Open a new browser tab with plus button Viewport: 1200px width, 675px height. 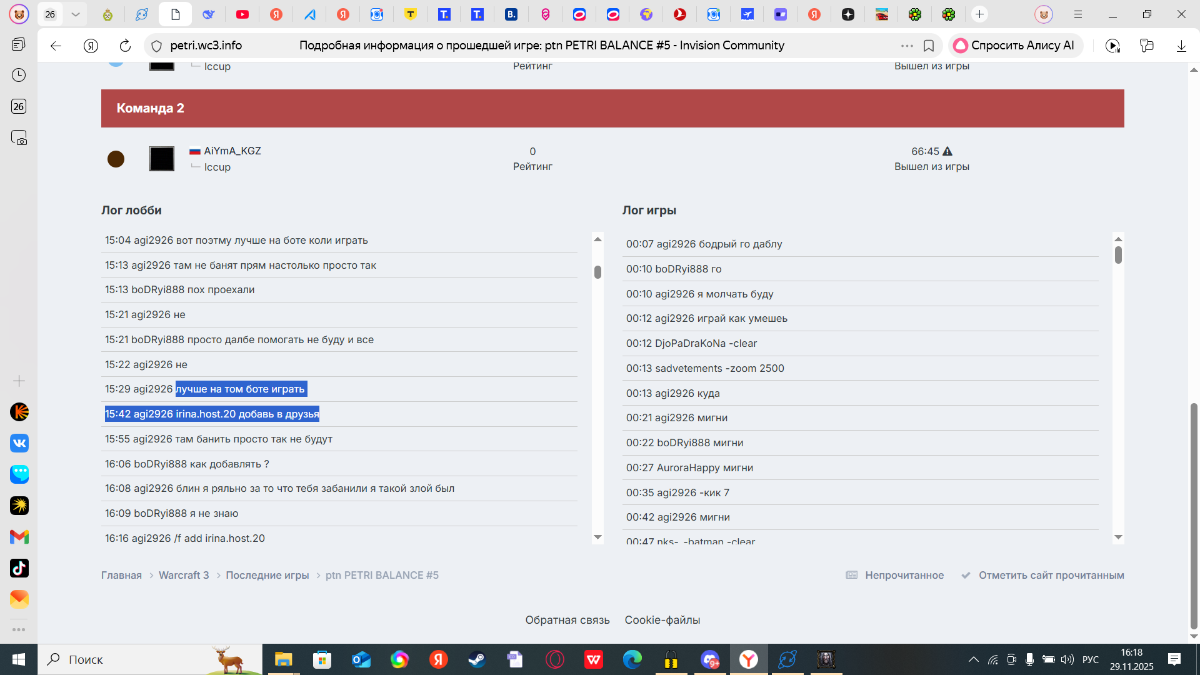pos(979,14)
